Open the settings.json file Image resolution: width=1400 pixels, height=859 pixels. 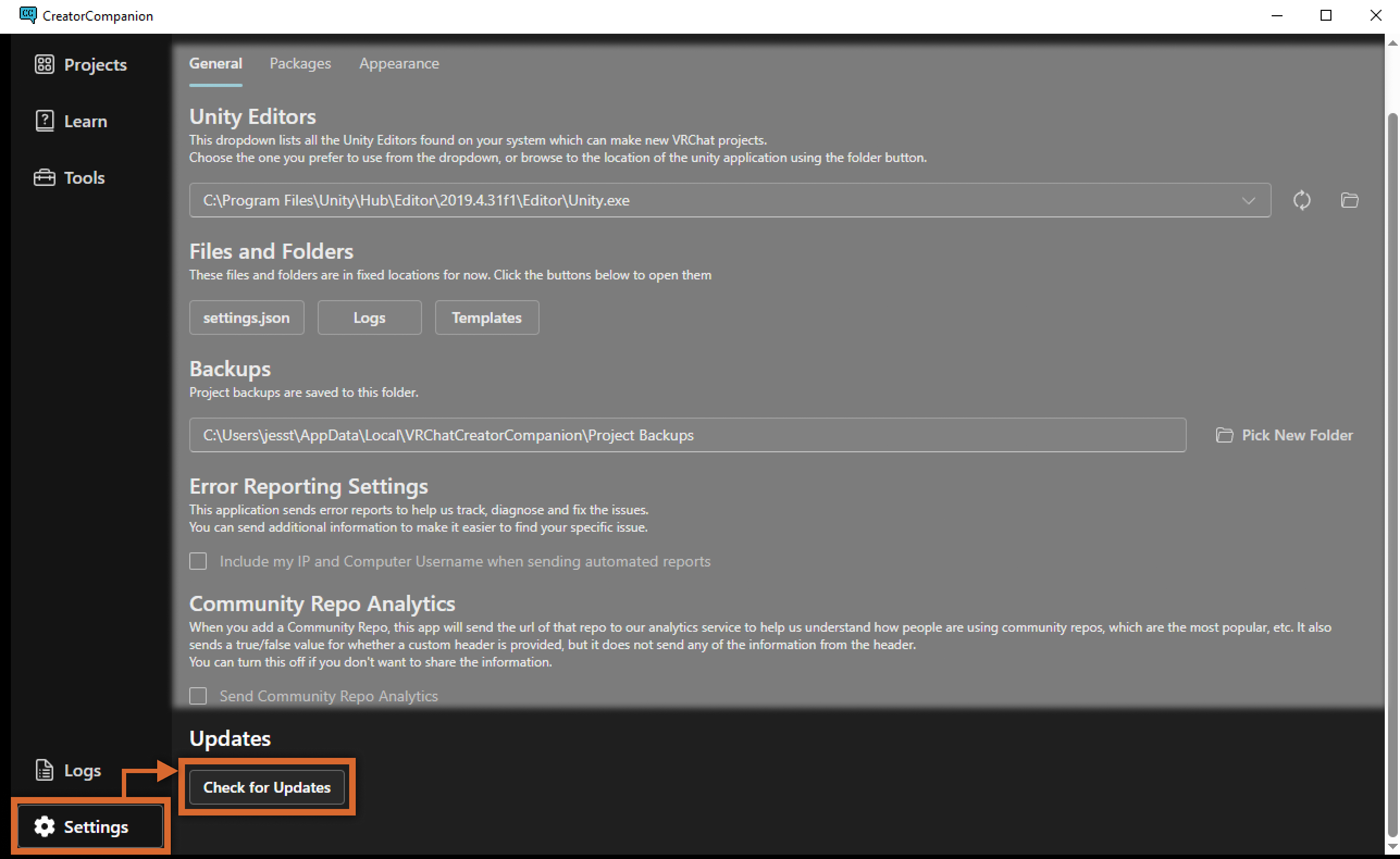pos(247,318)
